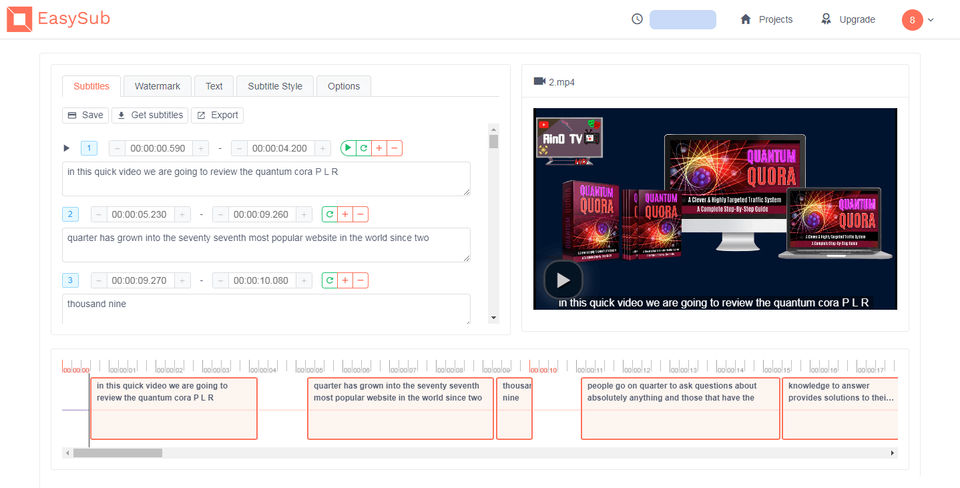Click timeline horizontal scrollbar thumb

[118, 453]
